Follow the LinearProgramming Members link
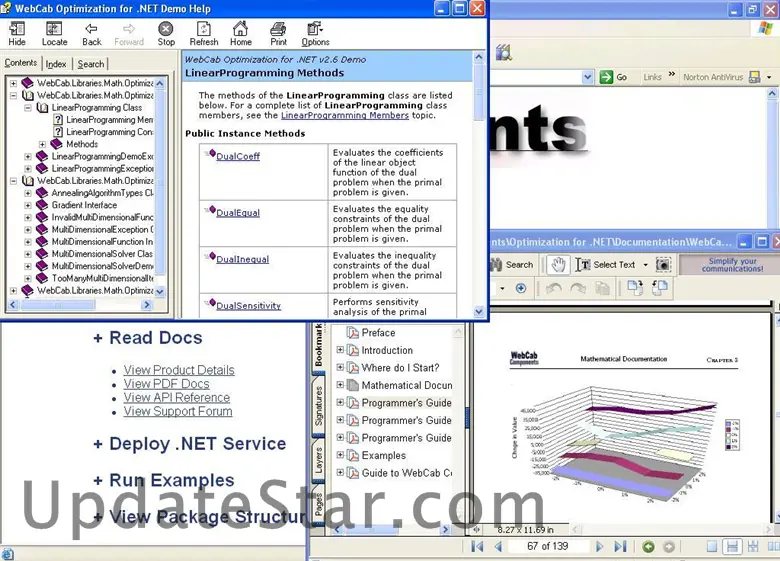Screen dimensions: 780x561 pyautogui.click(x=345, y=115)
